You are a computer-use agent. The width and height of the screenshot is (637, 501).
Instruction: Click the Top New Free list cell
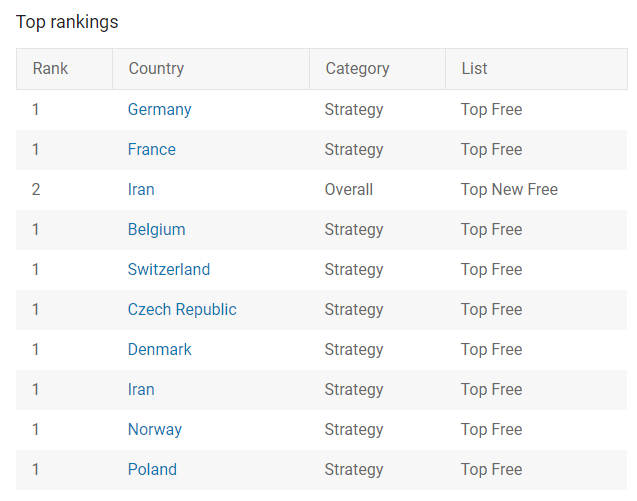(x=509, y=190)
